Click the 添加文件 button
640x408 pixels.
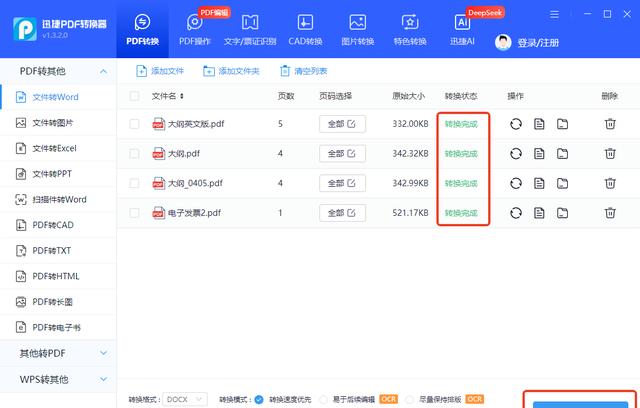click(x=160, y=71)
